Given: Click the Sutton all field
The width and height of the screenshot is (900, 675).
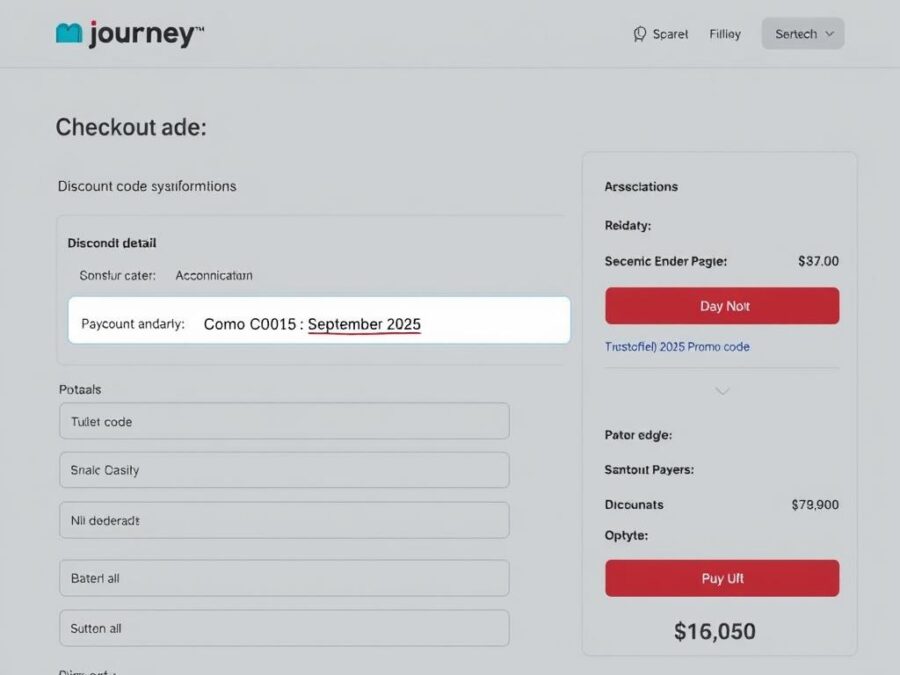Looking at the screenshot, I should [x=283, y=628].
